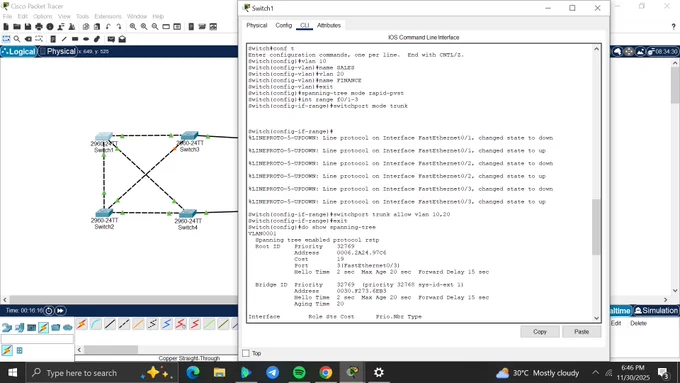This screenshot has width=680, height=383.
Task: Zoom out of the workspace
Action: pos(155,27)
